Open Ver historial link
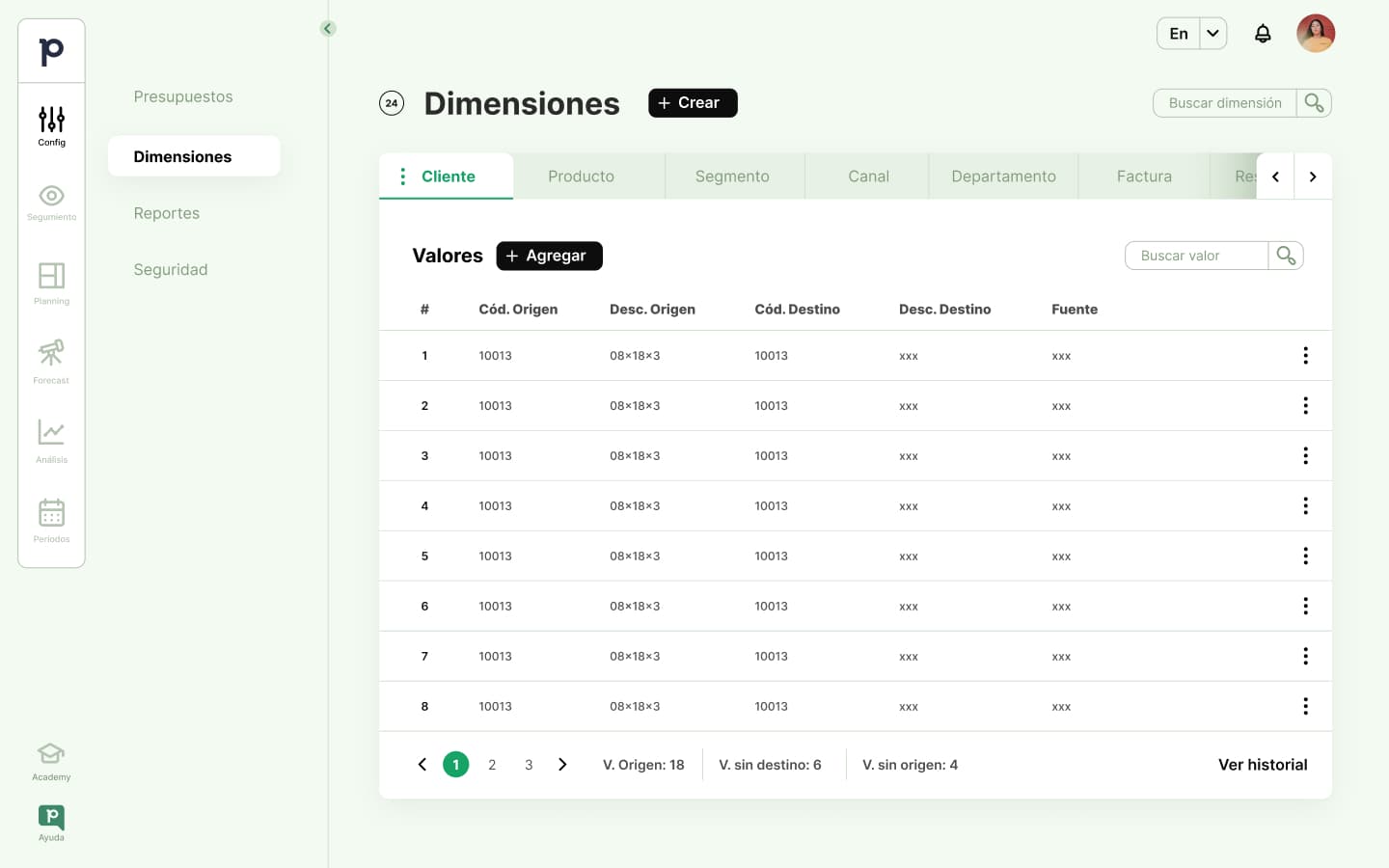Viewport: 1389px width, 868px height. (1262, 765)
